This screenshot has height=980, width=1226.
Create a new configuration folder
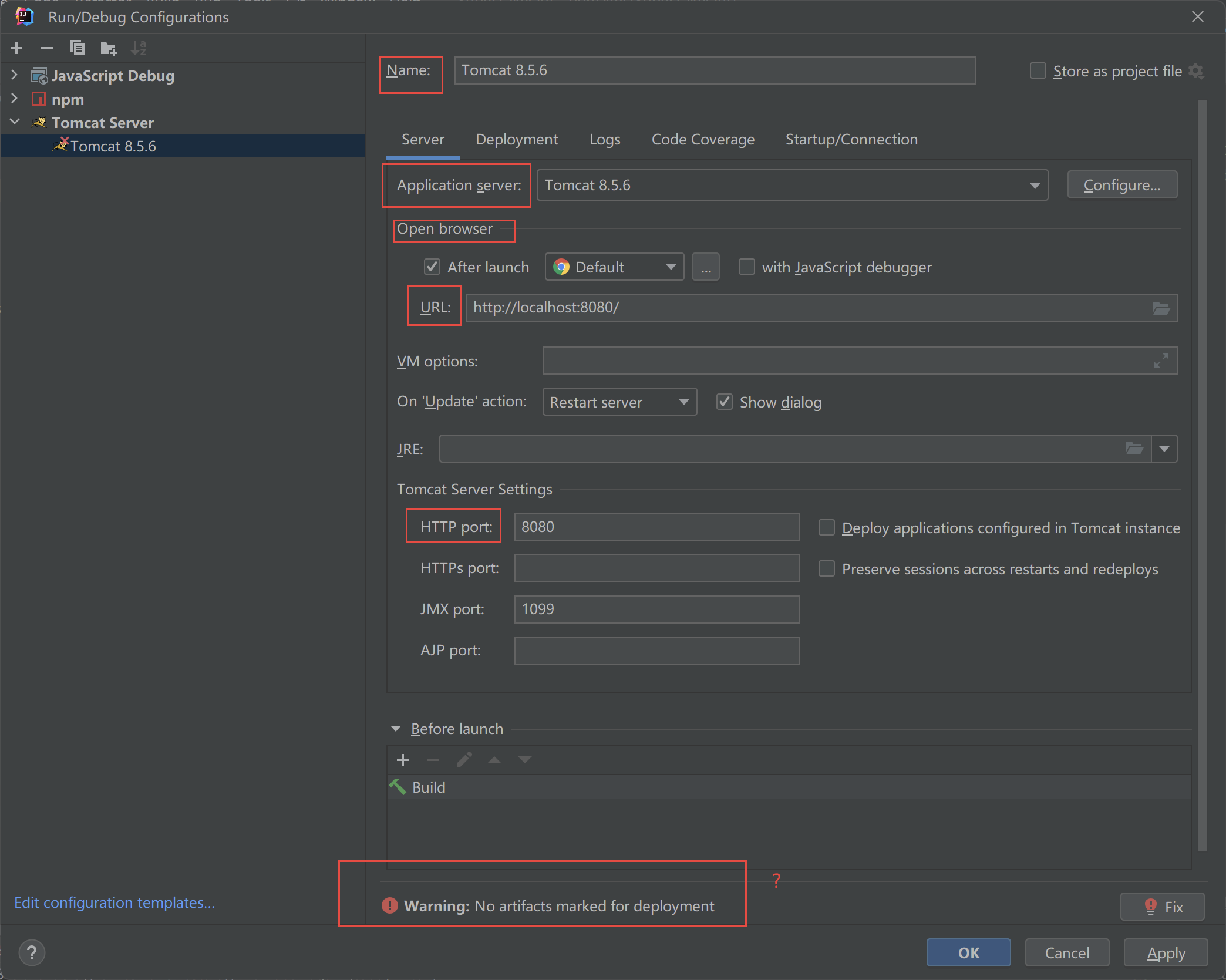[x=109, y=48]
